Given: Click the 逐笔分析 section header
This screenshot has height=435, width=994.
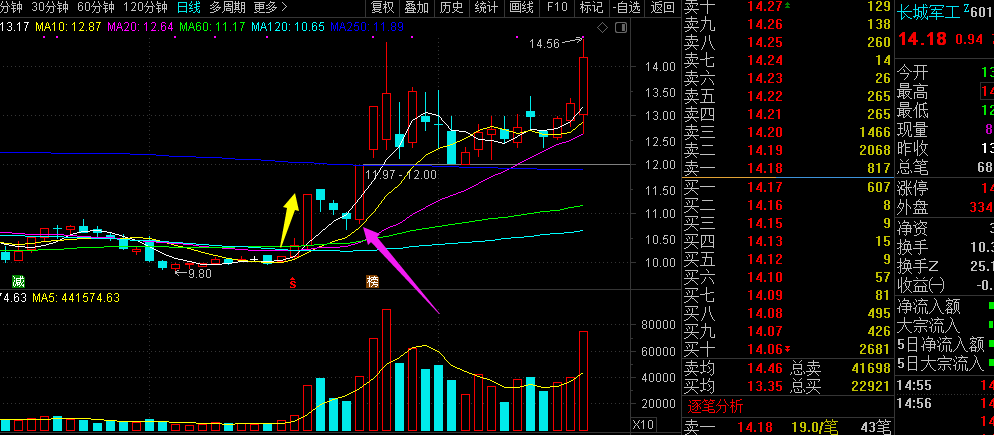Looking at the screenshot, I should click(716, 406).
